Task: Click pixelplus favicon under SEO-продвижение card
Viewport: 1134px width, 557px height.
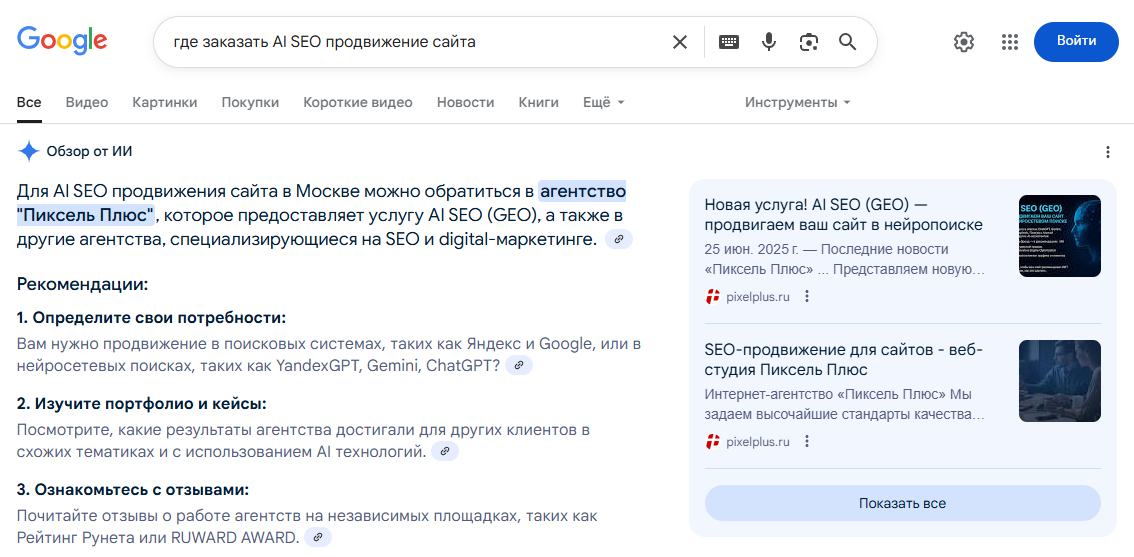Action: (x=713, y=441)
